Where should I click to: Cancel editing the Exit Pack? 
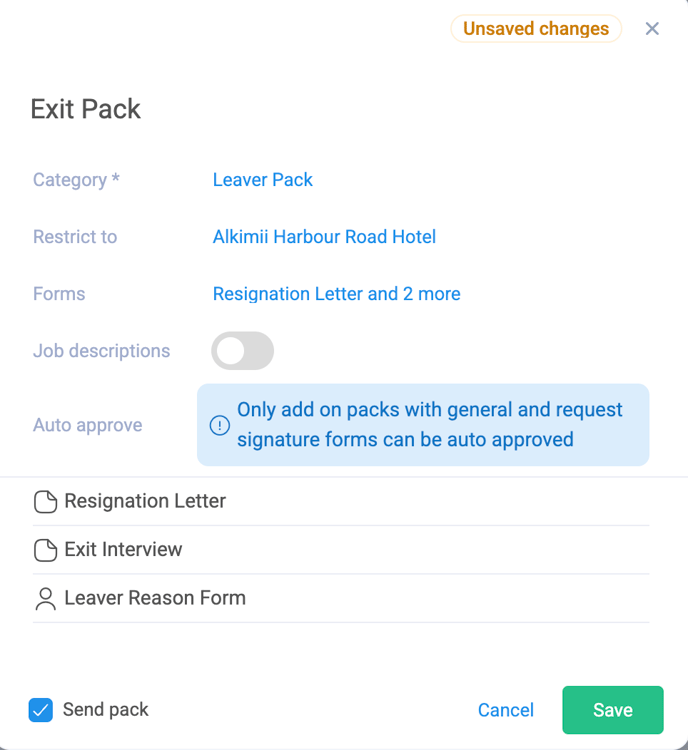pos(506,710)
